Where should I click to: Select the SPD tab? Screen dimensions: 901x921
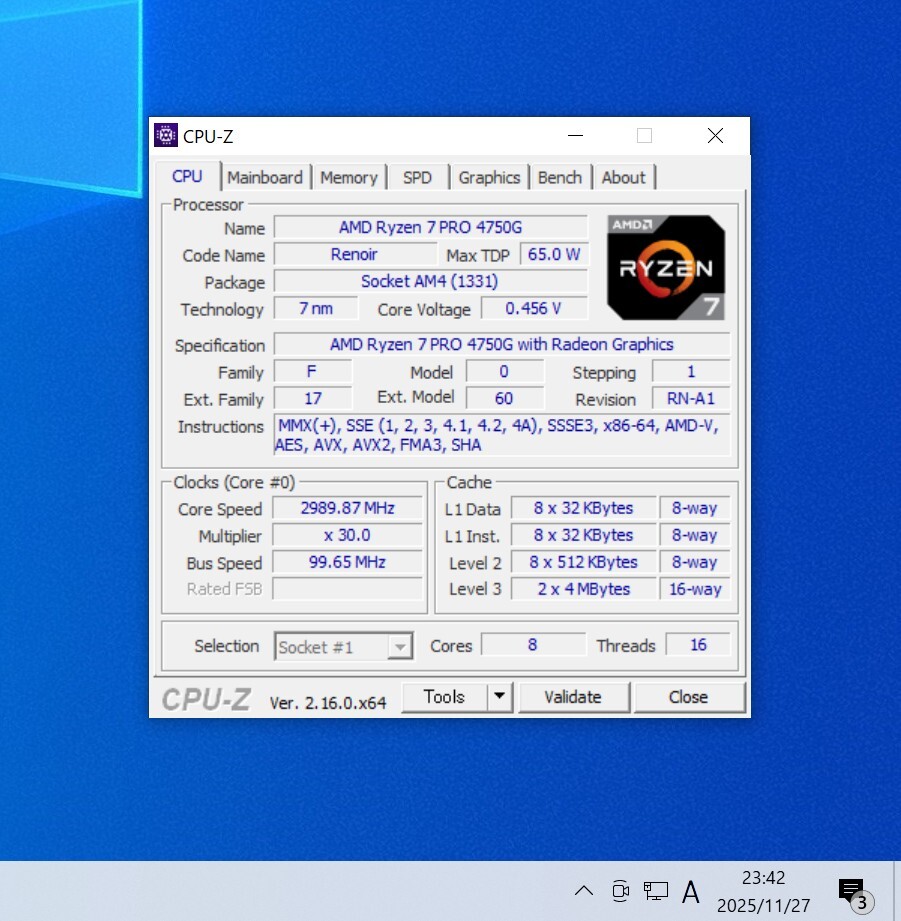[x=417, y=177]
